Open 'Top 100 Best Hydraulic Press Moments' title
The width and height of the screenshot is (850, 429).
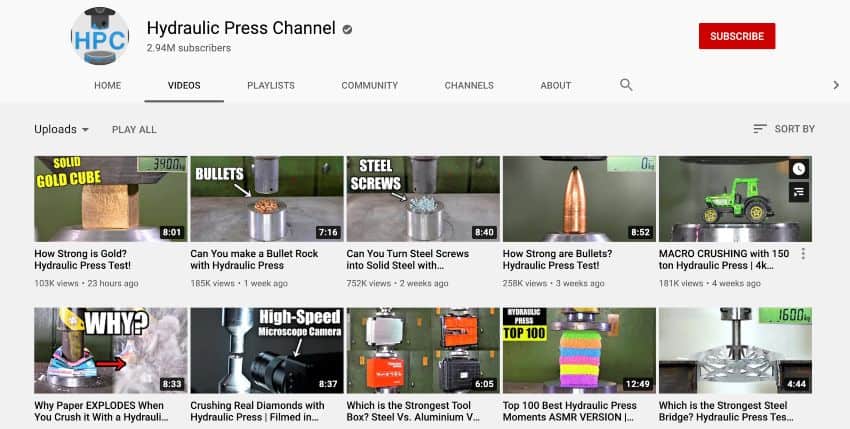coord(569,411)
